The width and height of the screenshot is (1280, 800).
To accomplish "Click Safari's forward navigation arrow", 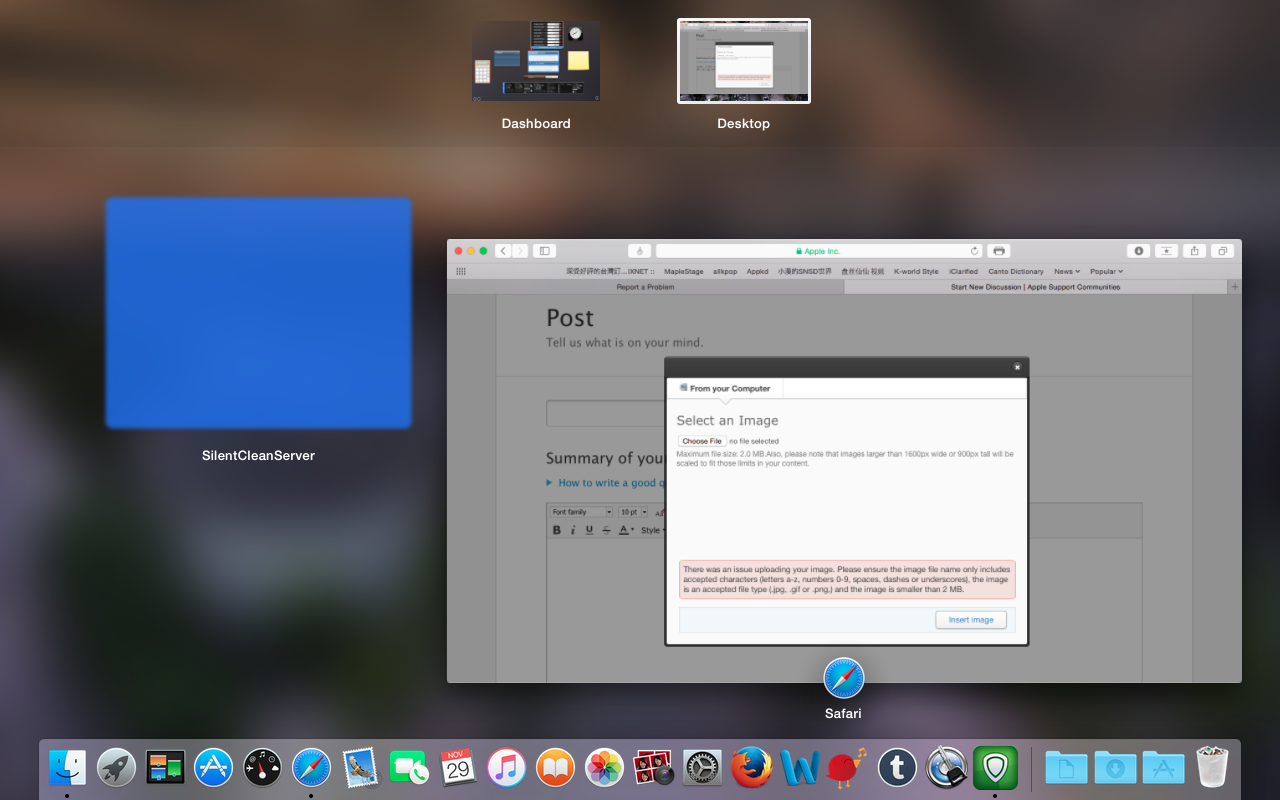I will [518, 251].
